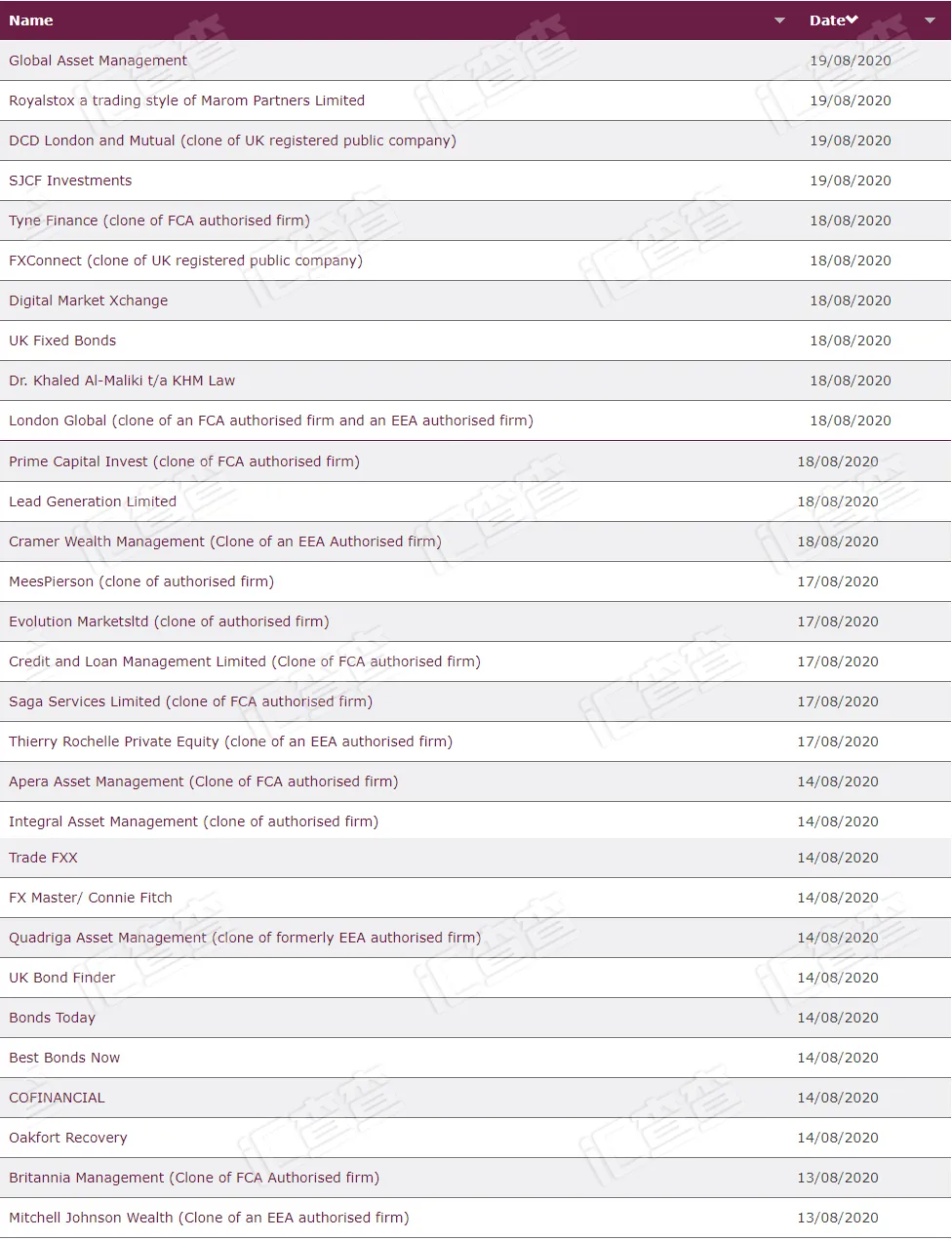Sort by the Name column header

31,20
